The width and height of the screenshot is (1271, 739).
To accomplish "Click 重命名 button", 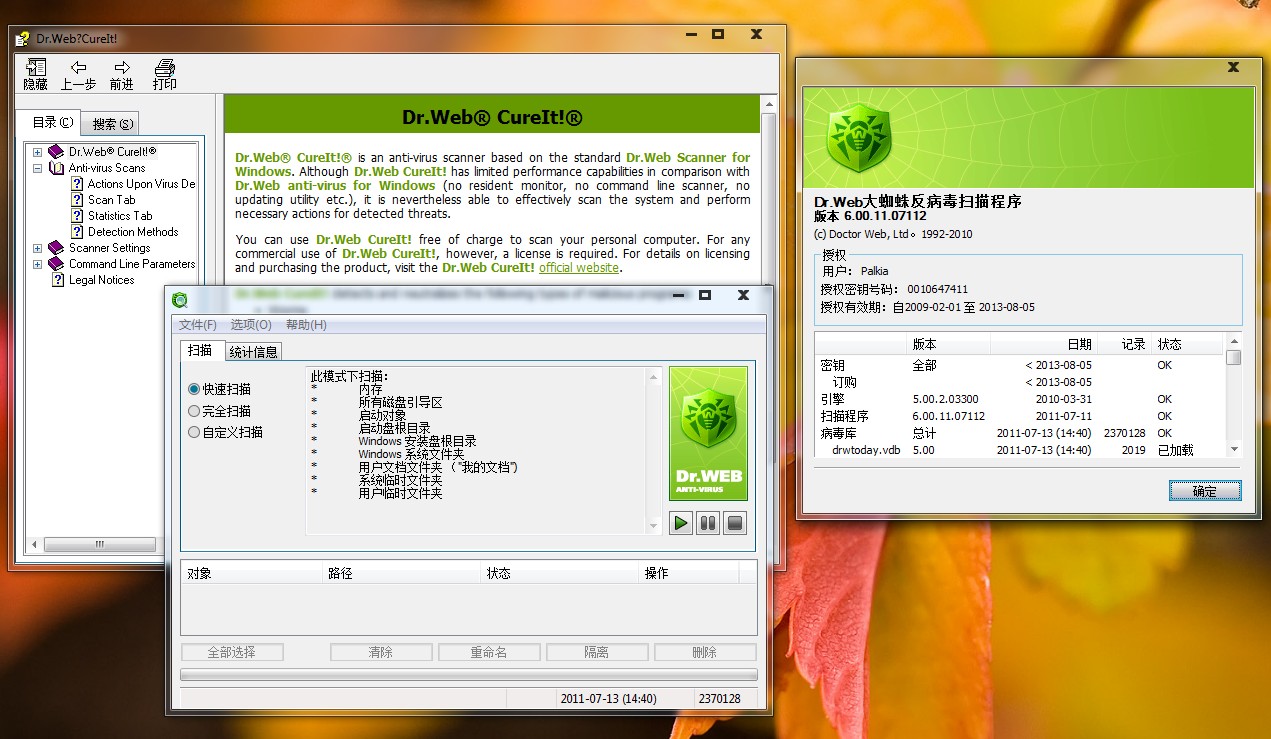I will pyautogui.click(x=489, y=652).
